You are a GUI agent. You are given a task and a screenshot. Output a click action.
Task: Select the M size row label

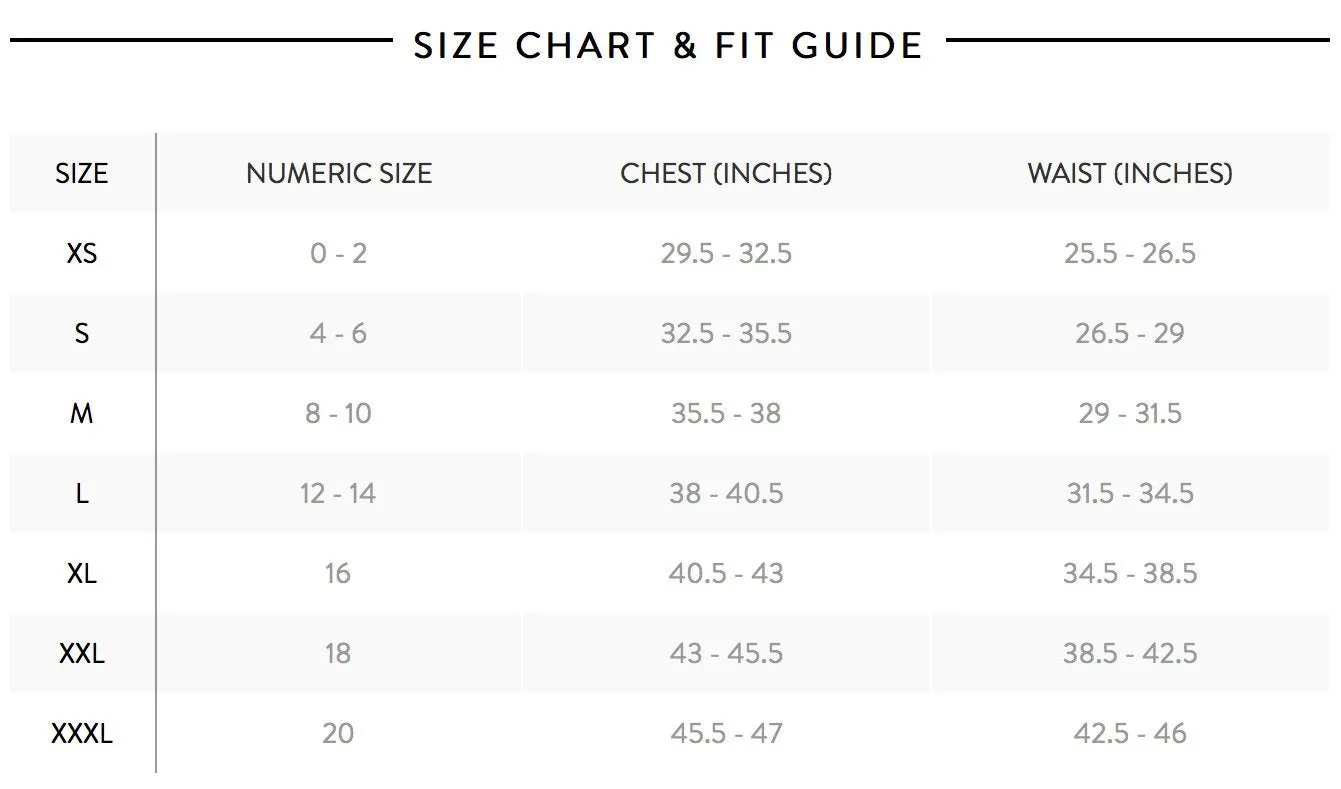point(81,413)
